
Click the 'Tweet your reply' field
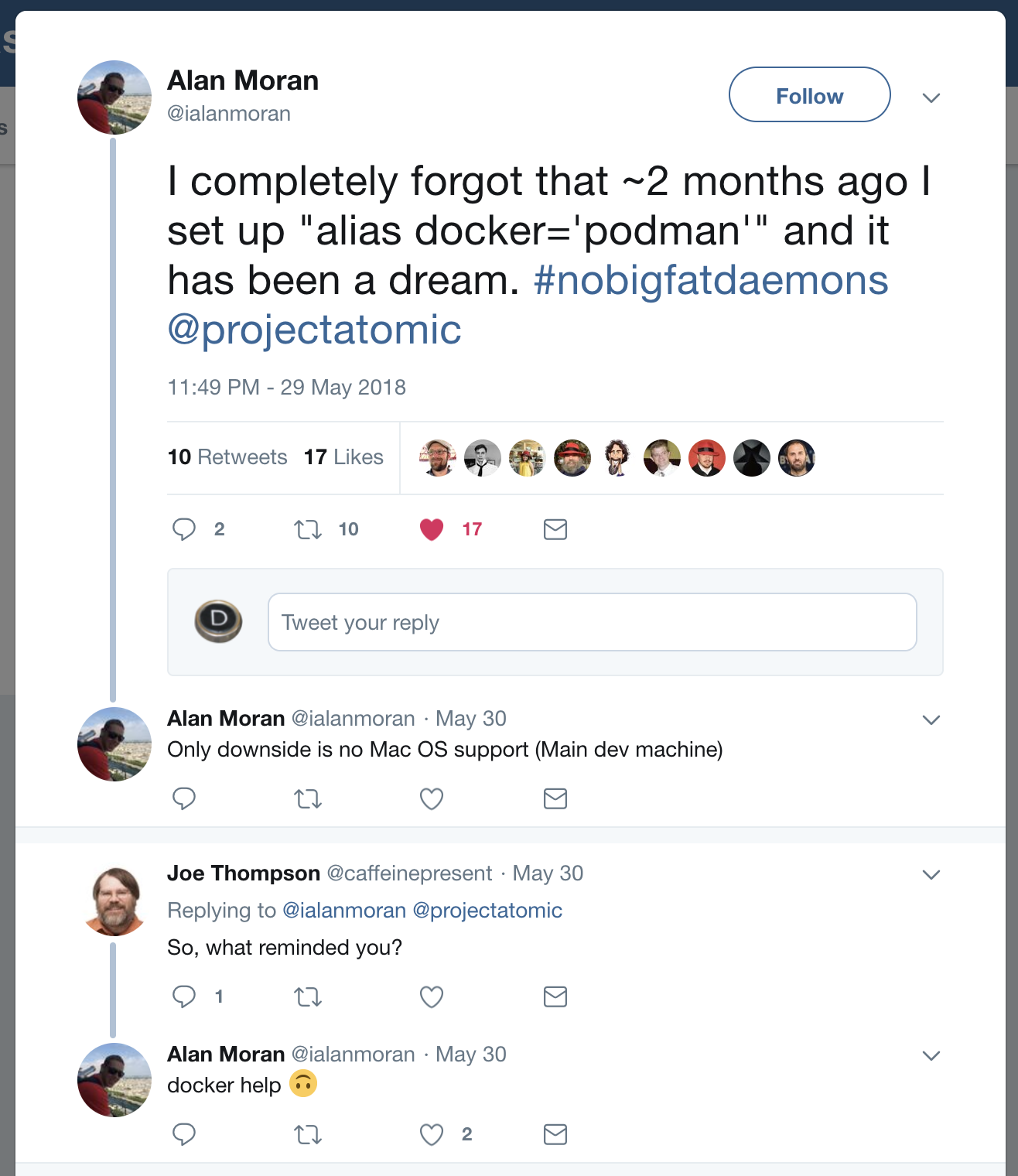pos(592,622)
